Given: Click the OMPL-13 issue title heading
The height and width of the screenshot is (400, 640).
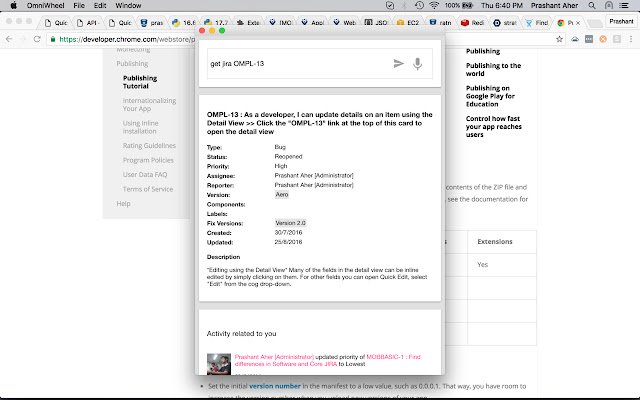Looking at the screenshot, I should tap(320, 123).
